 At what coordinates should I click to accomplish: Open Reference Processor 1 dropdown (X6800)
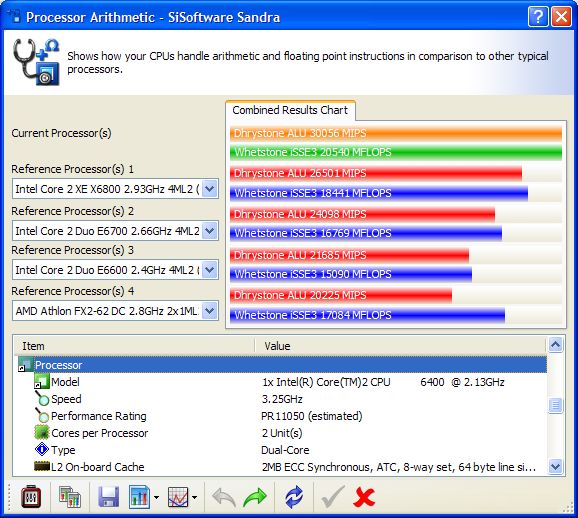click(x=210, y=189)
